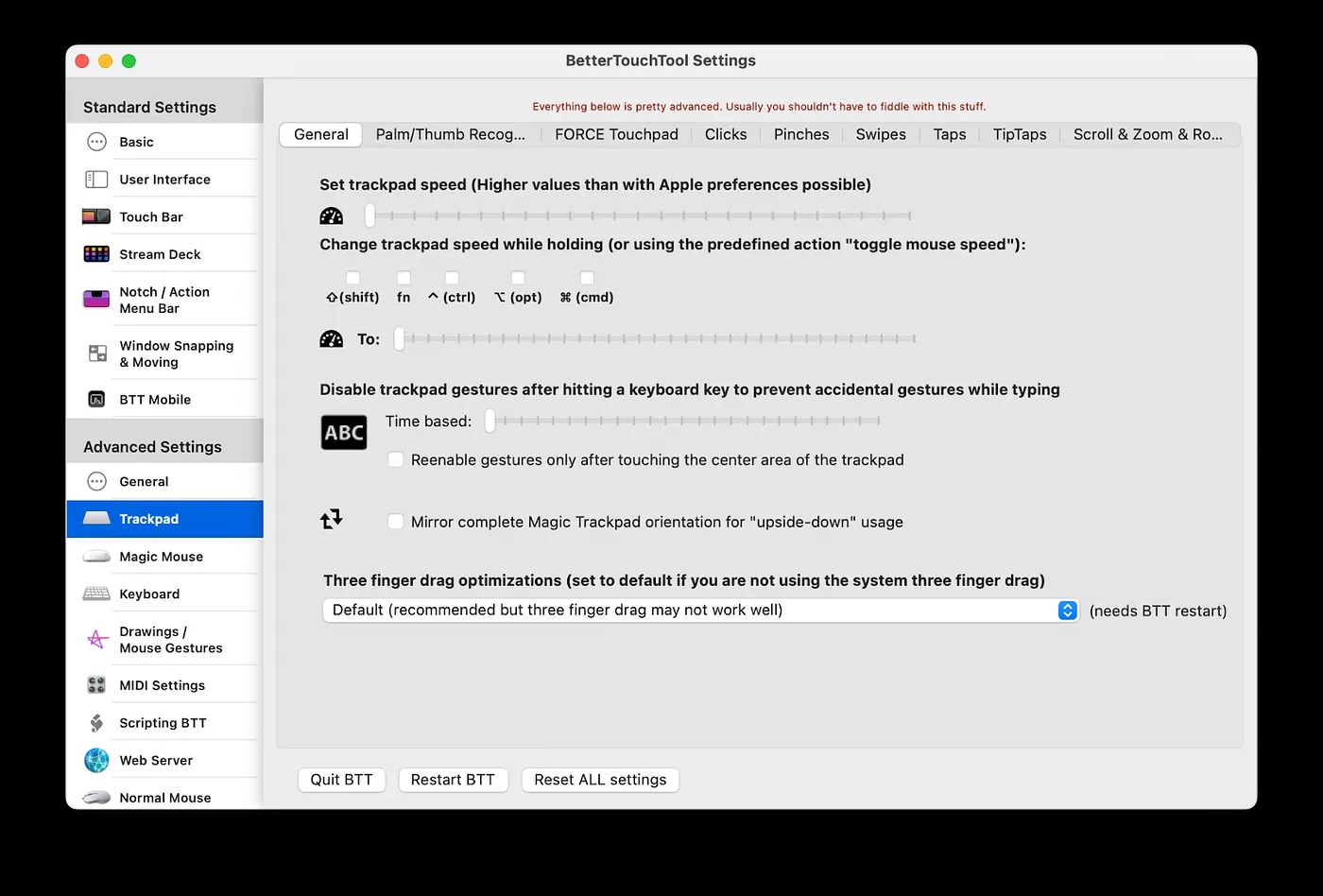This screenshot has width=1323, height=896.
Task: Open the Swipes tab
Action: coord(881,134)
